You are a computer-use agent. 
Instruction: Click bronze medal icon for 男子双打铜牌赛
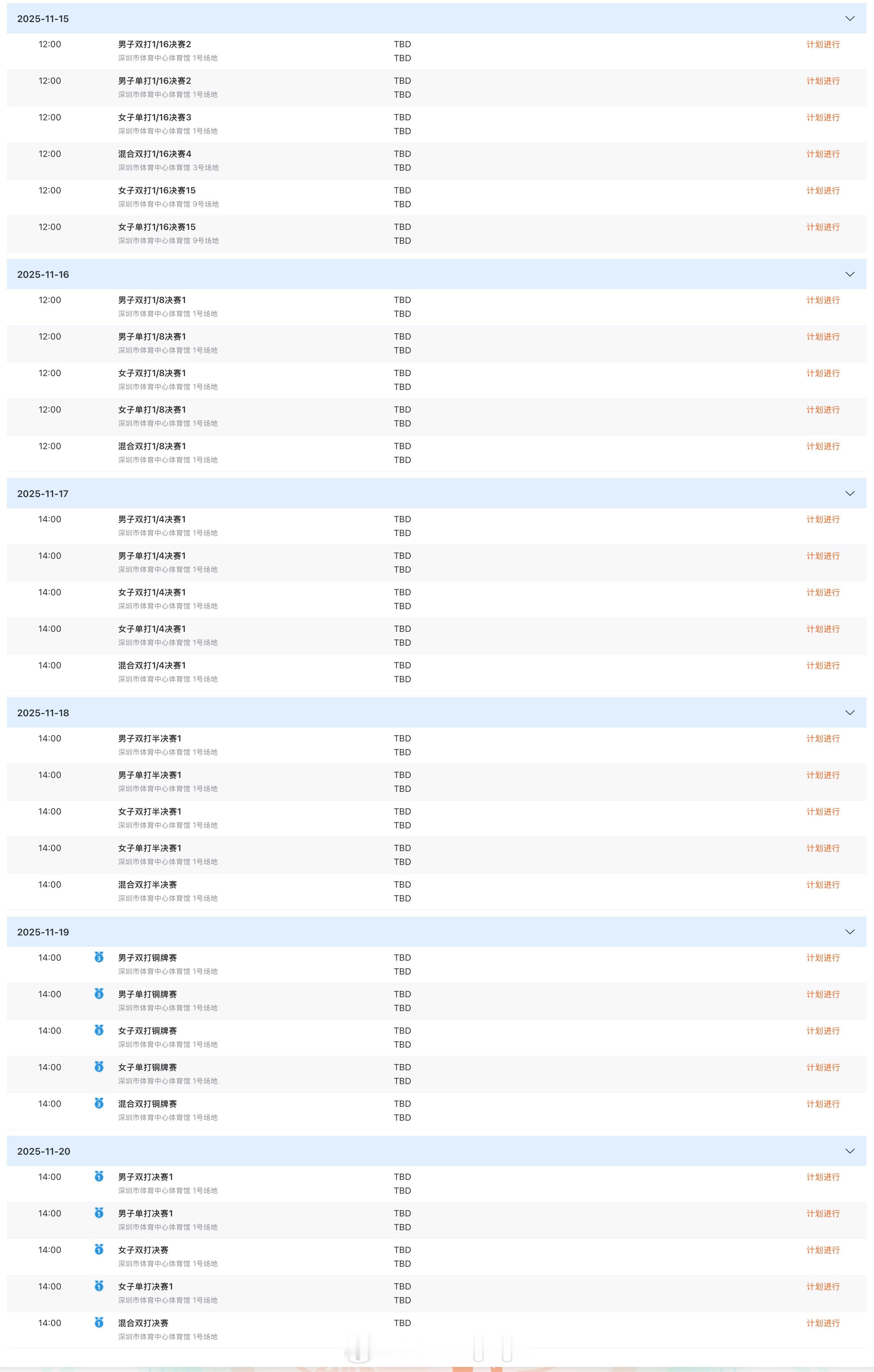(x=99, y=957)
